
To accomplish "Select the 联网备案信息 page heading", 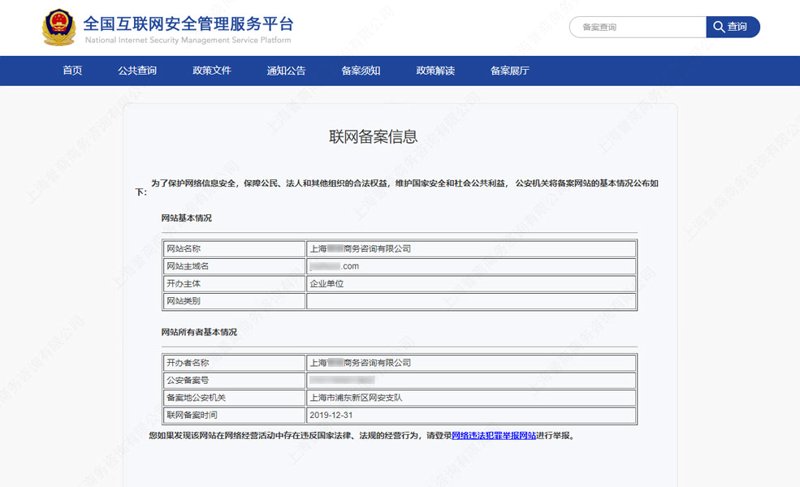I will (x=373, y=137).
